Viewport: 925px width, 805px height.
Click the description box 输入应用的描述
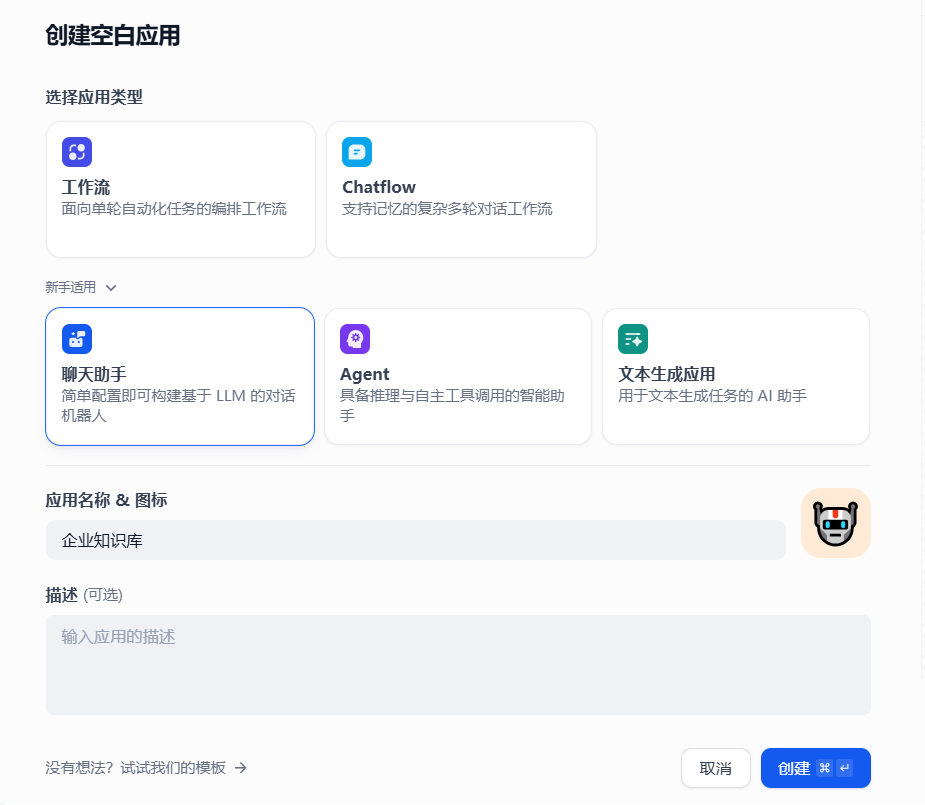[x=458, y=665]
